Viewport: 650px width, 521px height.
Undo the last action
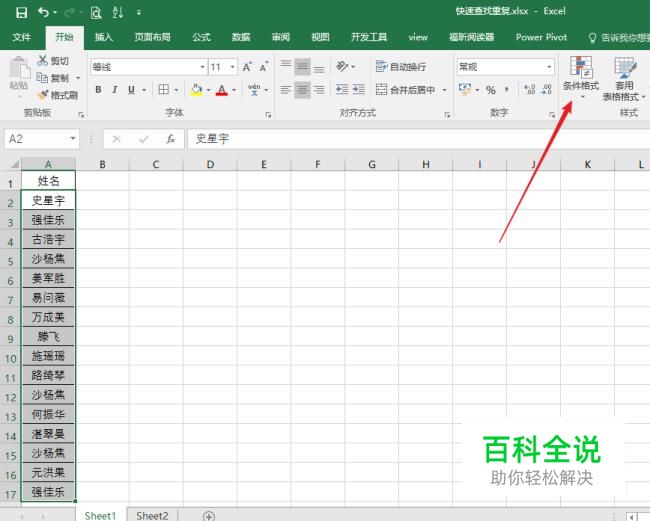(44, 12)
